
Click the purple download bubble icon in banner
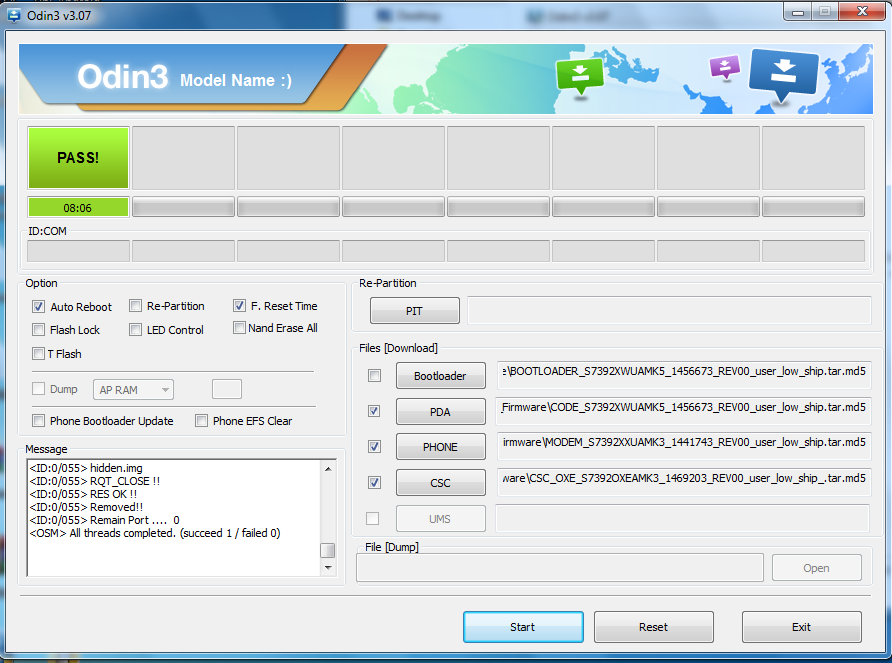tap(725, 68)
